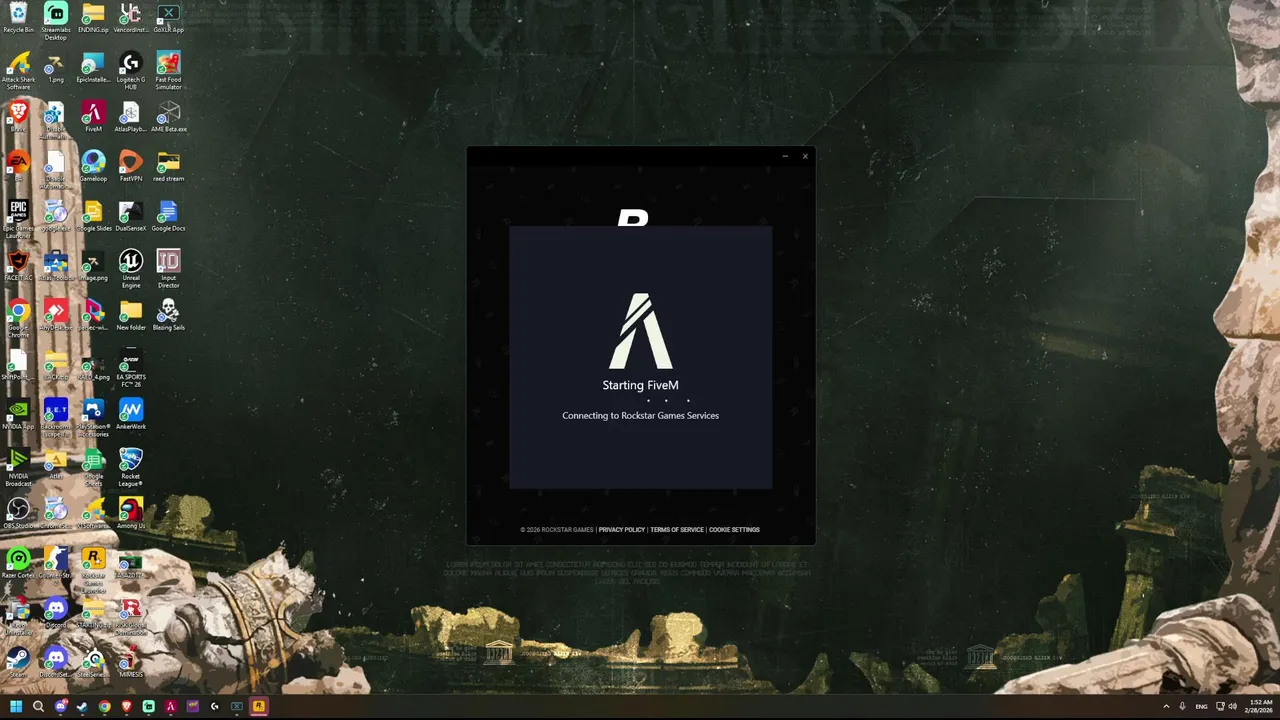Open the Google Docs desktop icon
1280x720 pixels.
click(168, 217)
